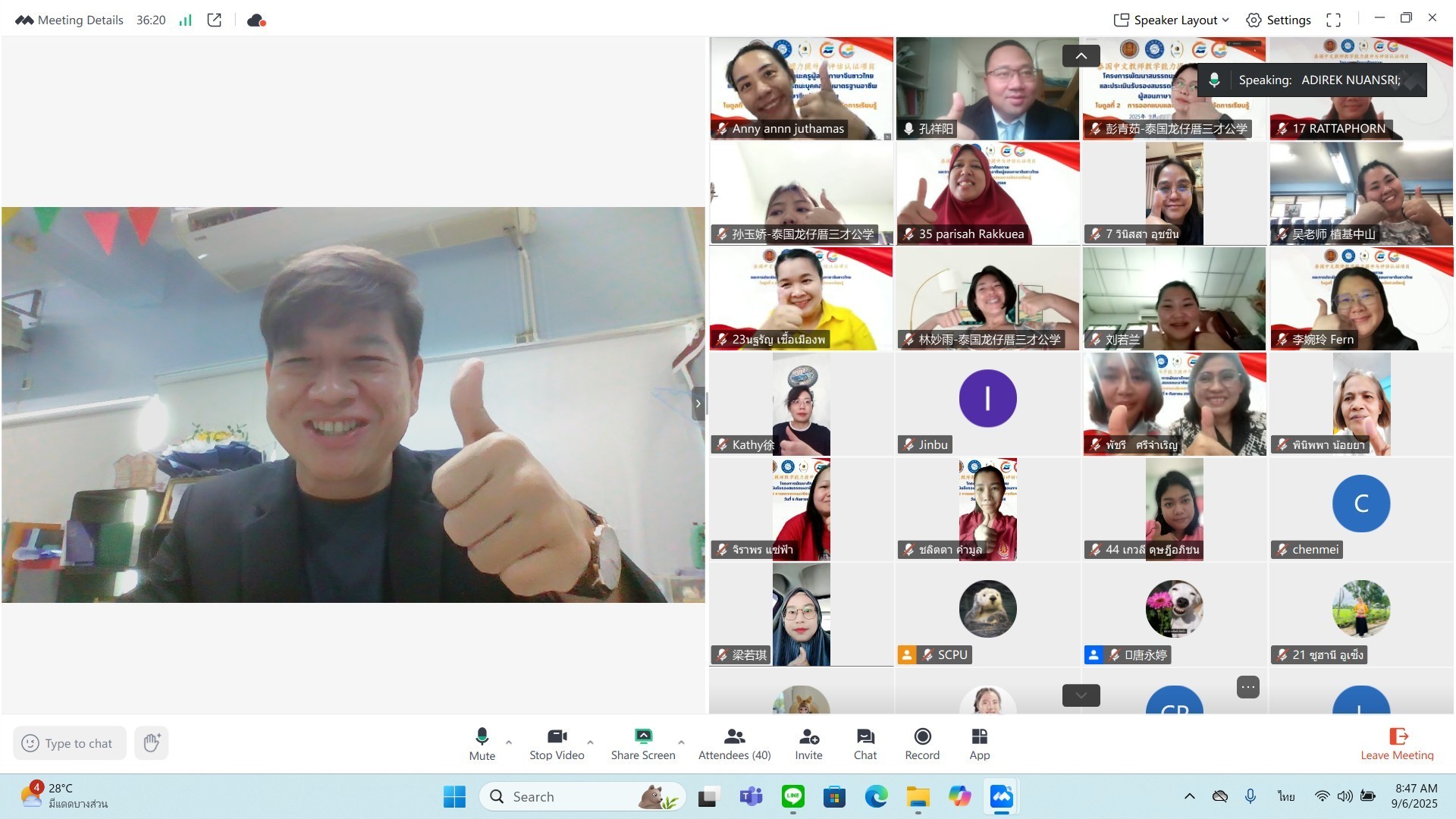Open the App panel

tap(979, 743)
